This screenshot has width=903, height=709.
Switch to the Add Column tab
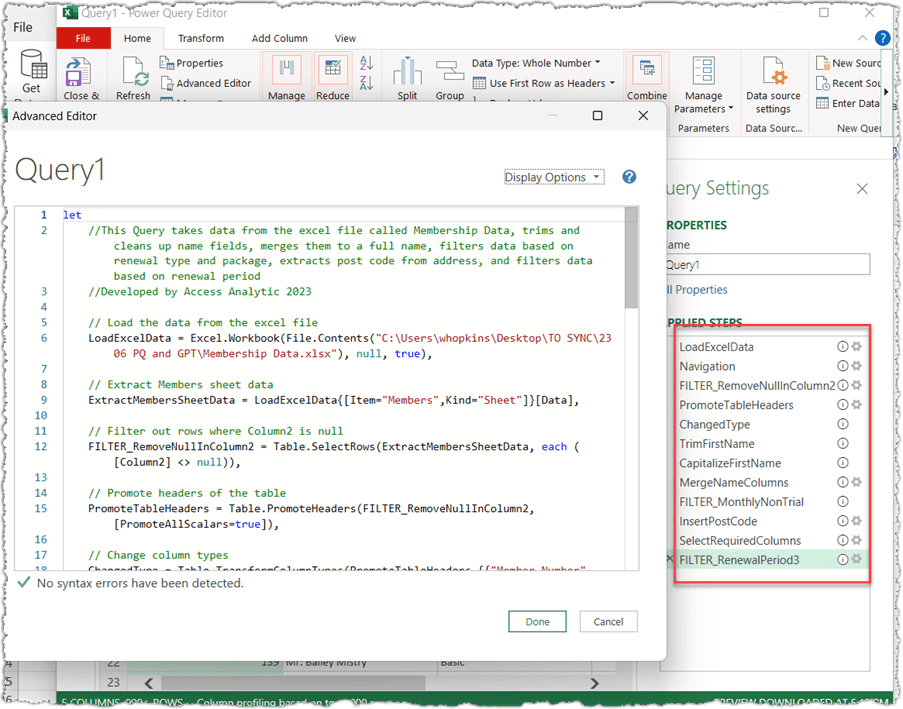[279, 38]
